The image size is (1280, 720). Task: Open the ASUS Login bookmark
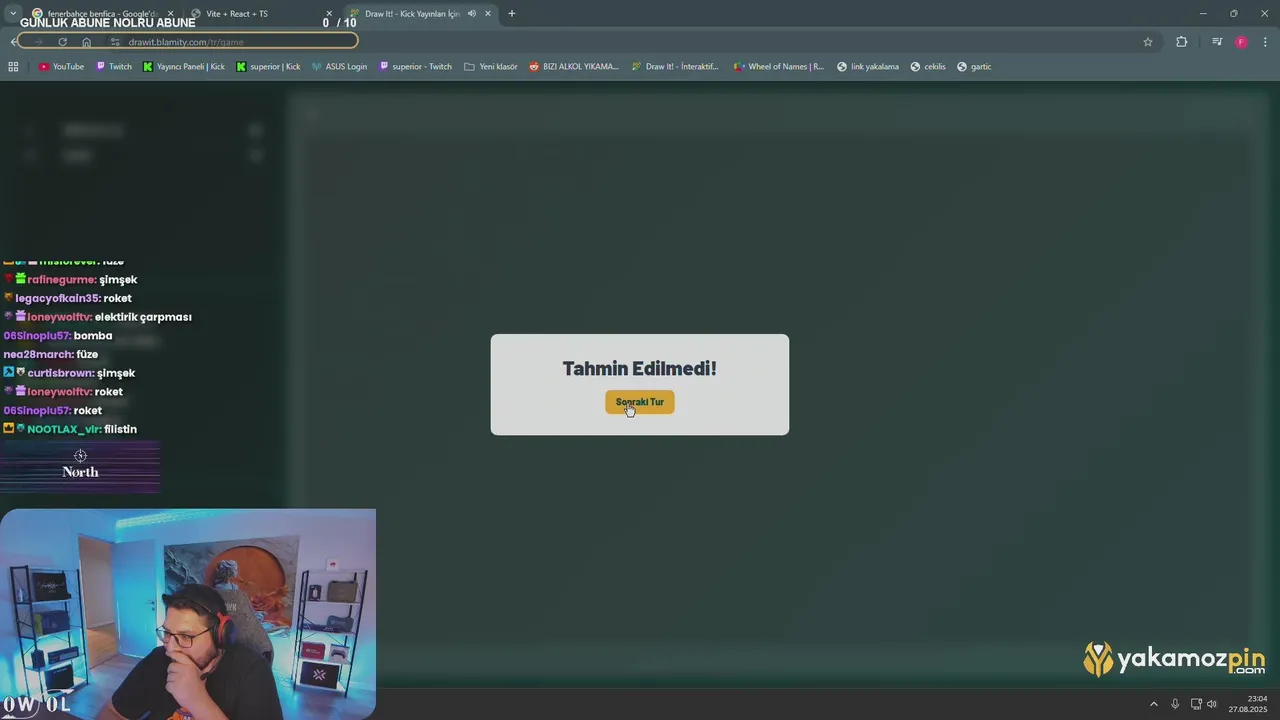coord(339,67)
